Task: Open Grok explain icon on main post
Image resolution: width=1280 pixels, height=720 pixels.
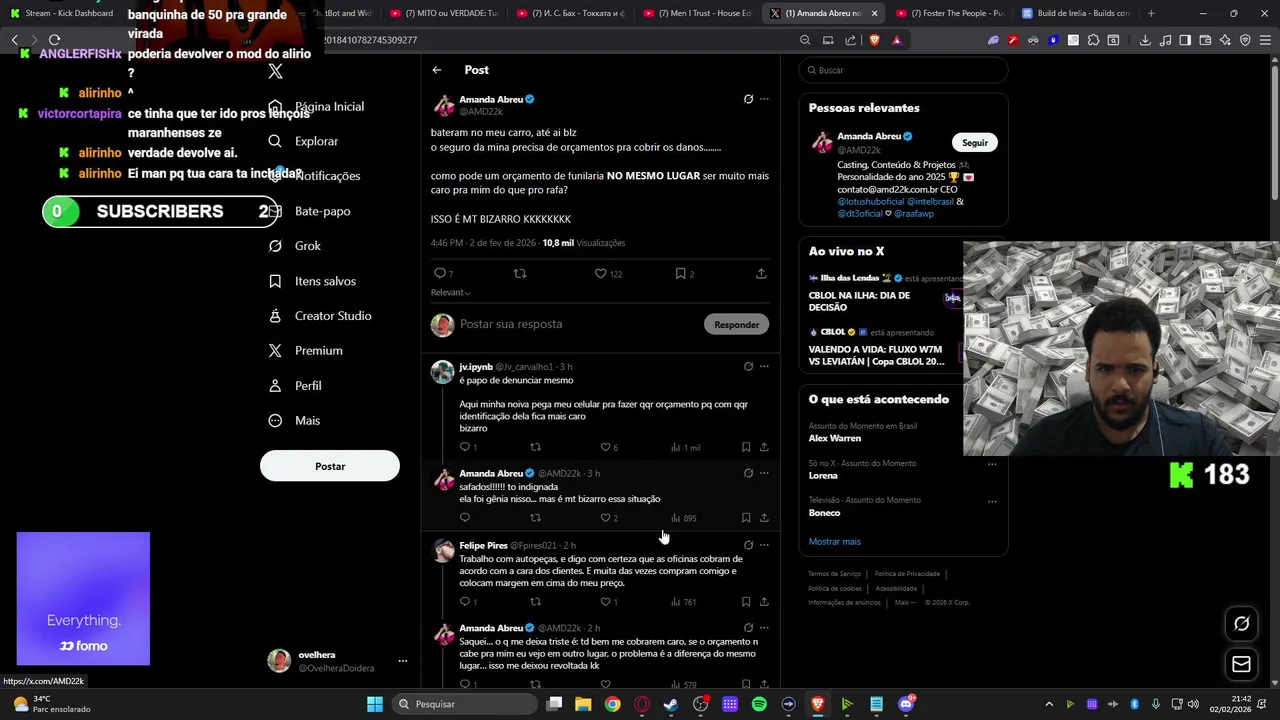Action: point(748,99)
